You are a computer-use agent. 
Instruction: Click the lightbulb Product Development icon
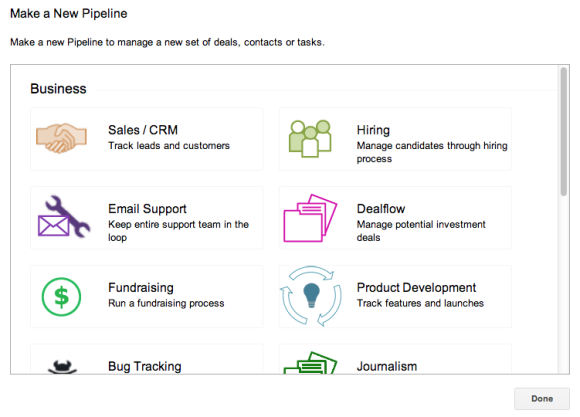point(311,296)
